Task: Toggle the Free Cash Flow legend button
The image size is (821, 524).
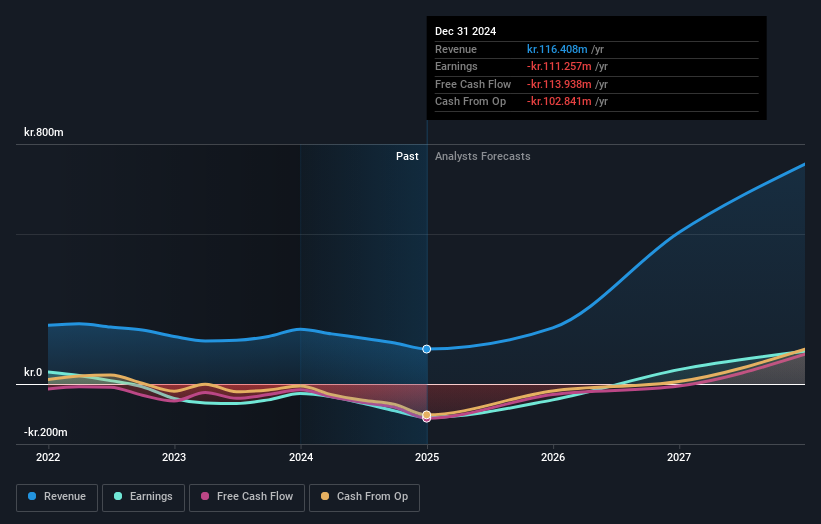Action: [247, 497]
